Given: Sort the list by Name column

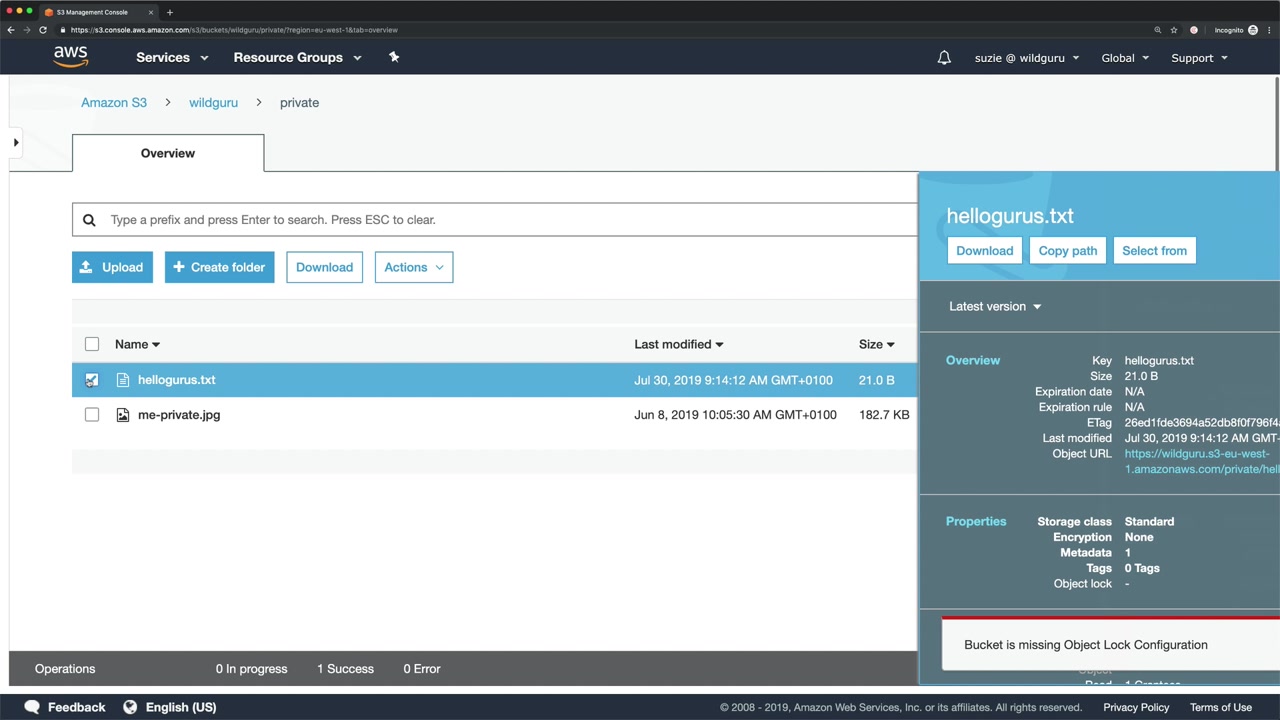Looking at the screenshot, I should coord(137,344).
